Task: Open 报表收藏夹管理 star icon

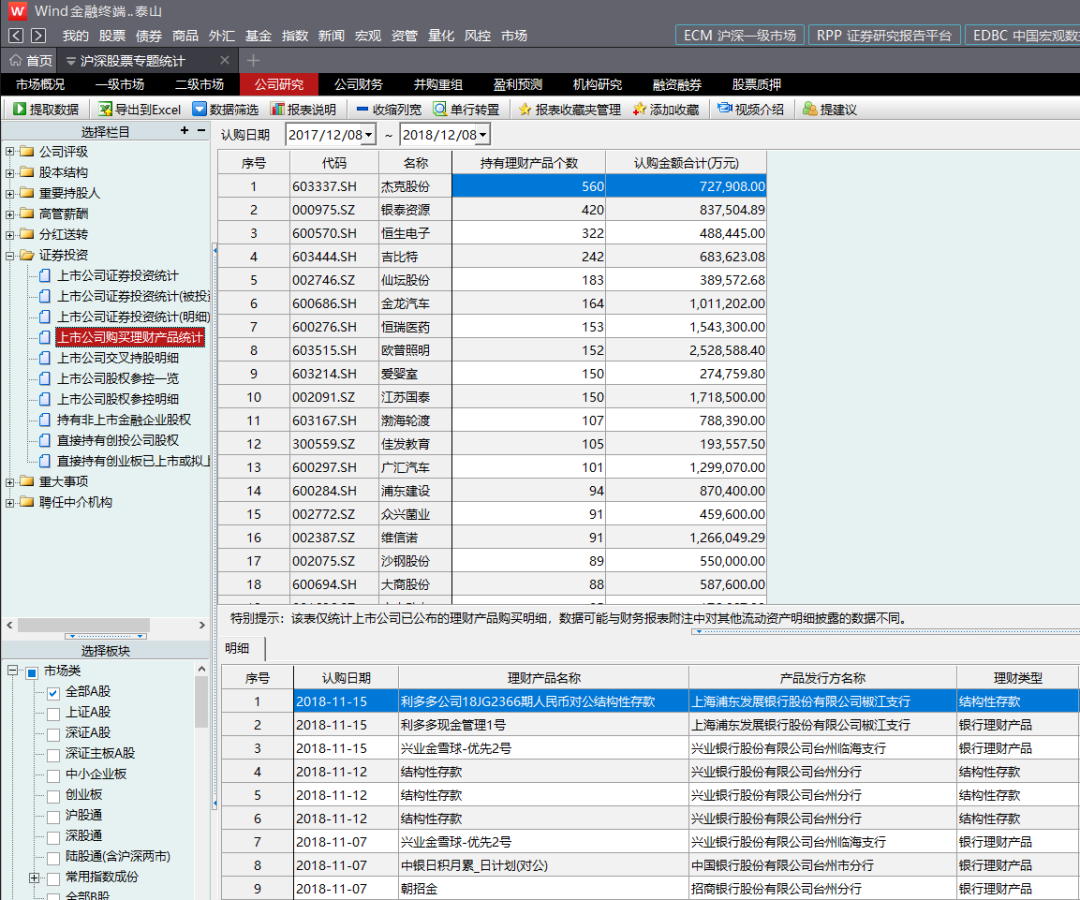Action: tap(525, 109)
